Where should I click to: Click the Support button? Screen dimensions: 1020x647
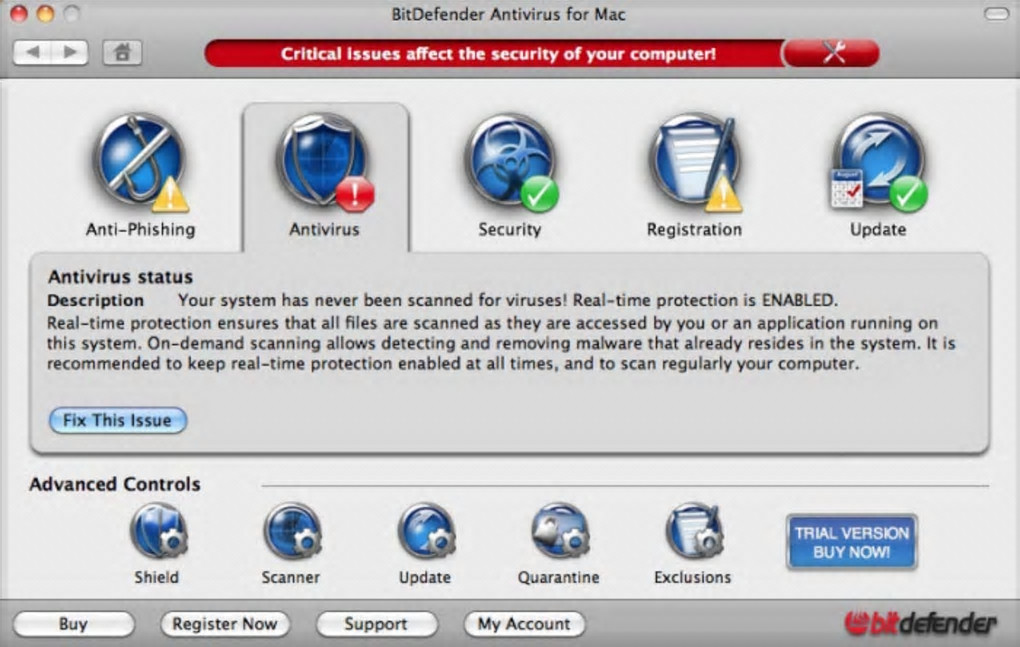click(x=377, y=624)
